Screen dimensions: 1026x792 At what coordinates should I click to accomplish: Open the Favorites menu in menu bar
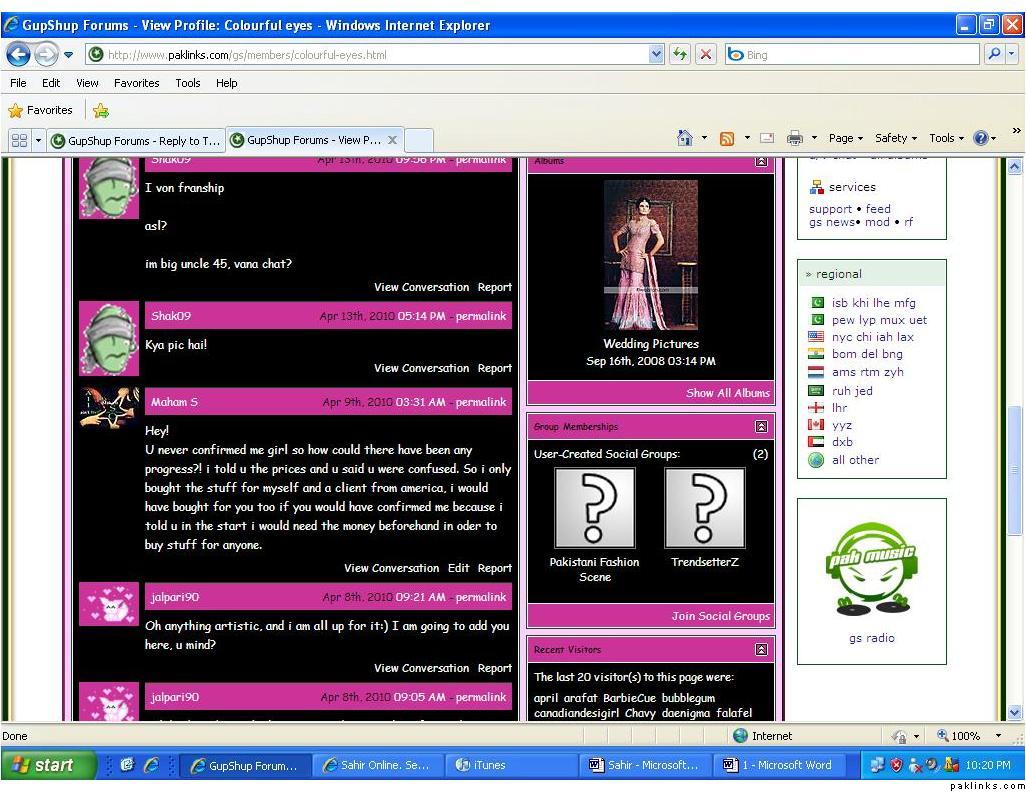136,83
